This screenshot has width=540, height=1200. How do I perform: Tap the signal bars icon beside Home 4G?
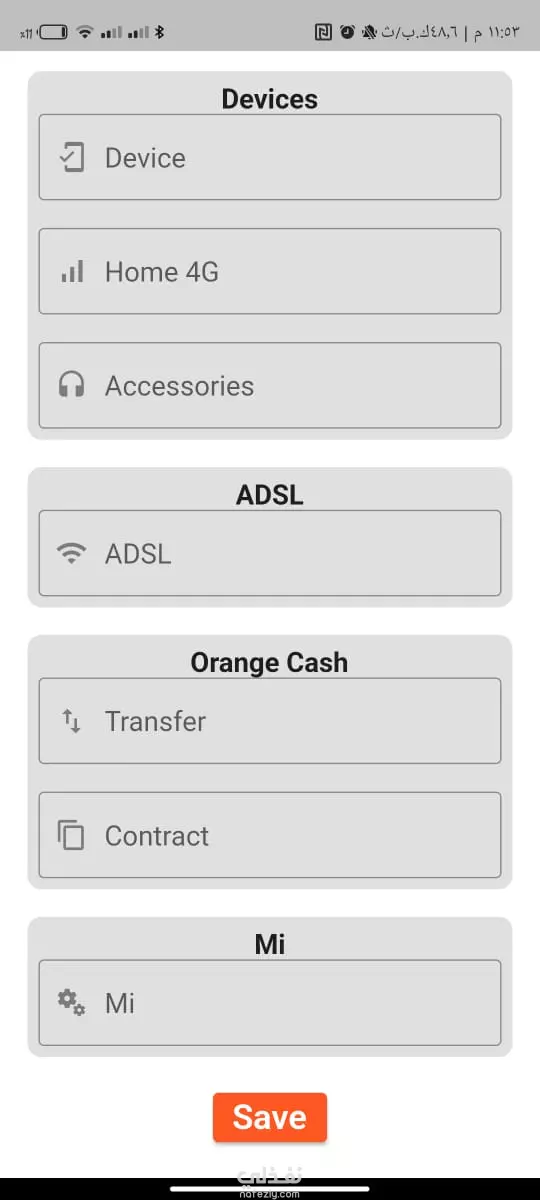click(x=71, y=272)
